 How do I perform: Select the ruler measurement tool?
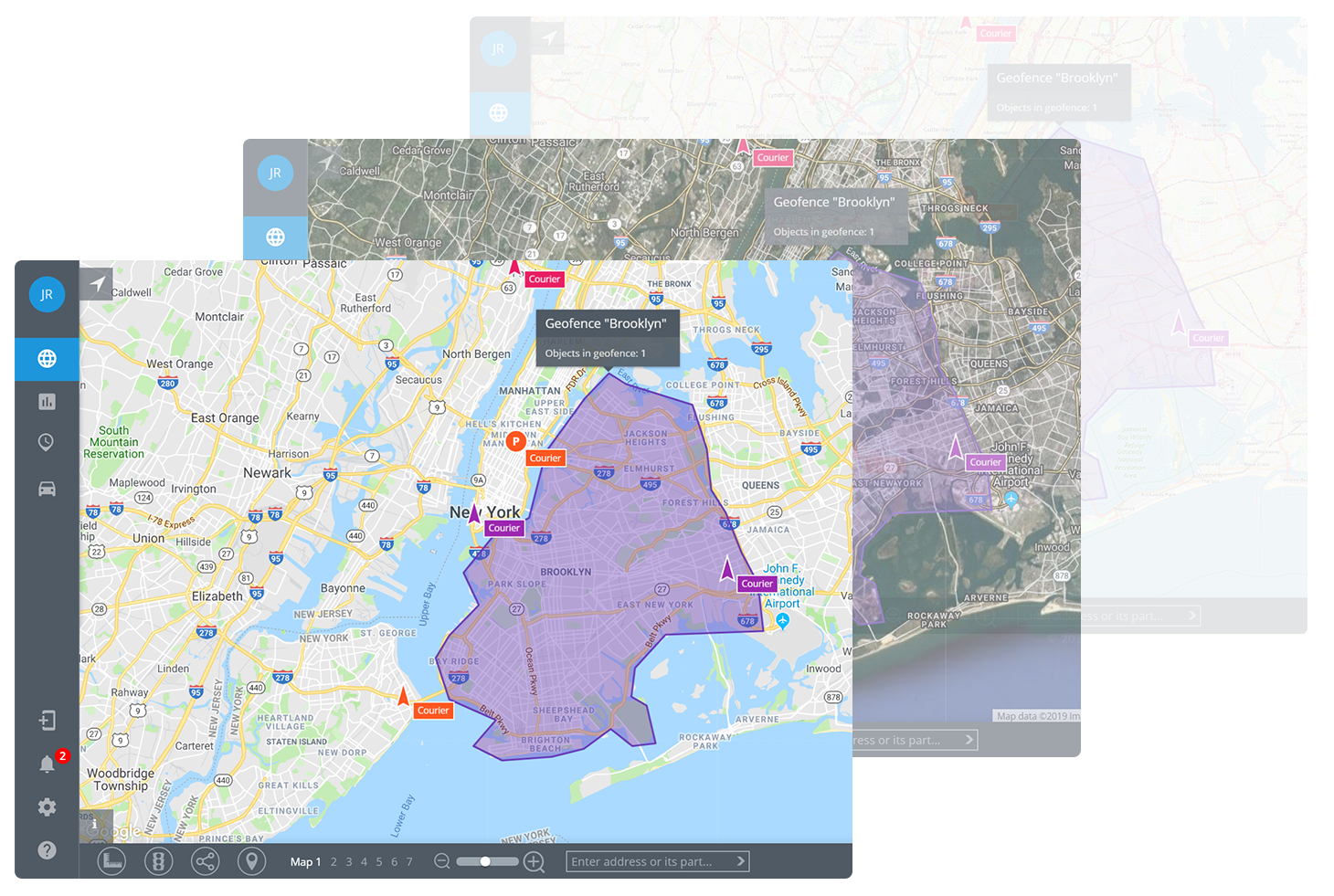click(x=111, y=861)
